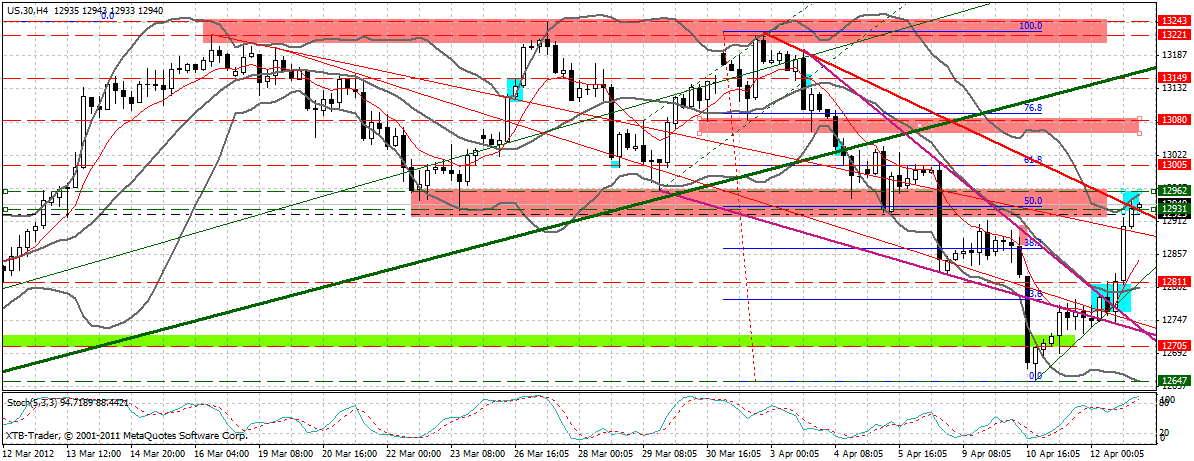Select the Fibonacci 0.0 level label at chart bottom
Image resolution: width=1194 pixels, height=461 pixels.
[1035, 376]
